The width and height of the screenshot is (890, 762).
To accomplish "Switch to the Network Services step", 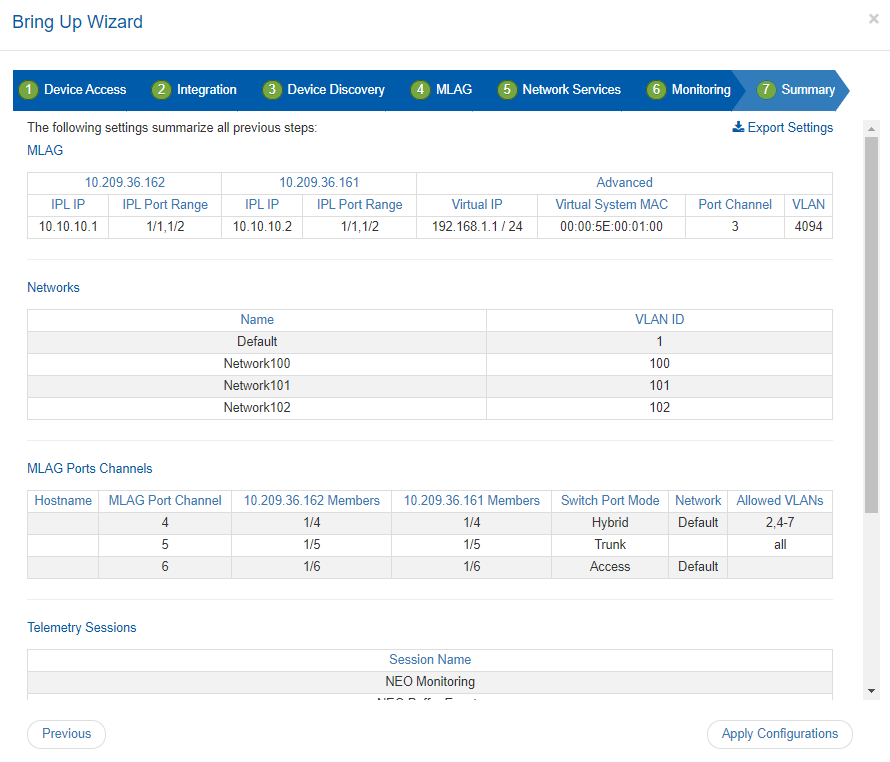I will (571, 90).
